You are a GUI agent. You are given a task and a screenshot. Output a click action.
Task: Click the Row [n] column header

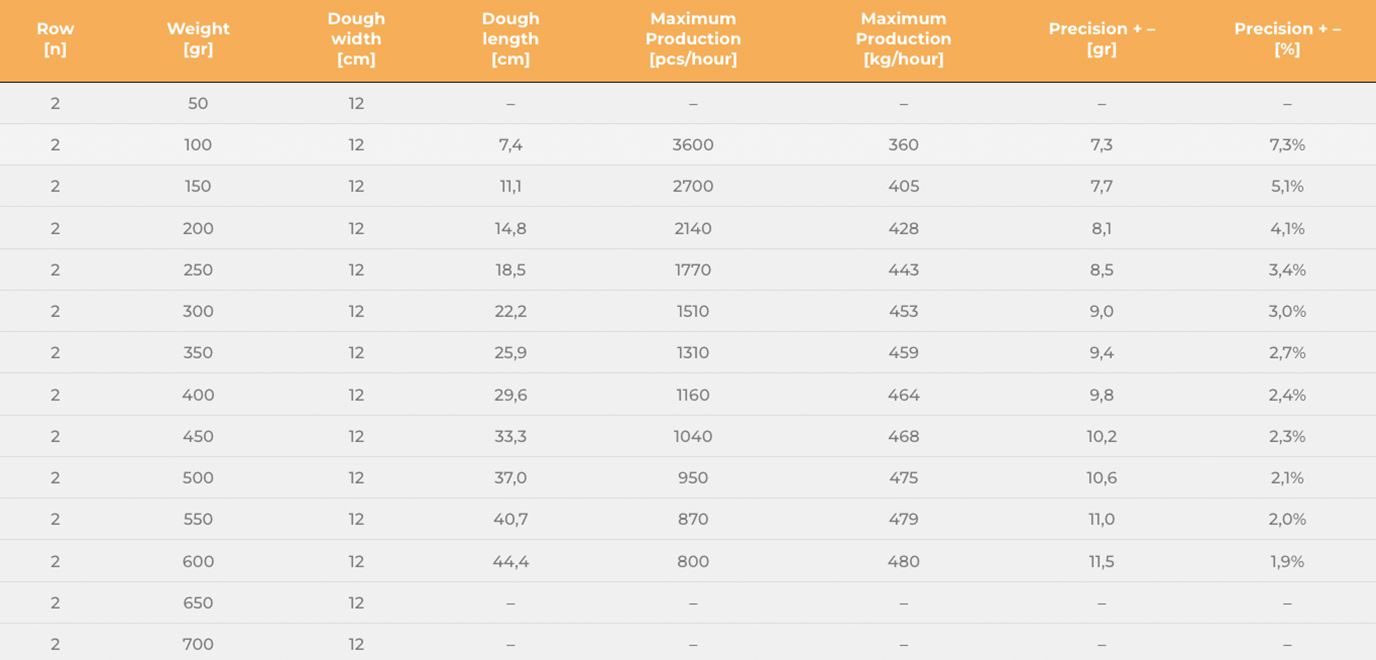(55, 39)
